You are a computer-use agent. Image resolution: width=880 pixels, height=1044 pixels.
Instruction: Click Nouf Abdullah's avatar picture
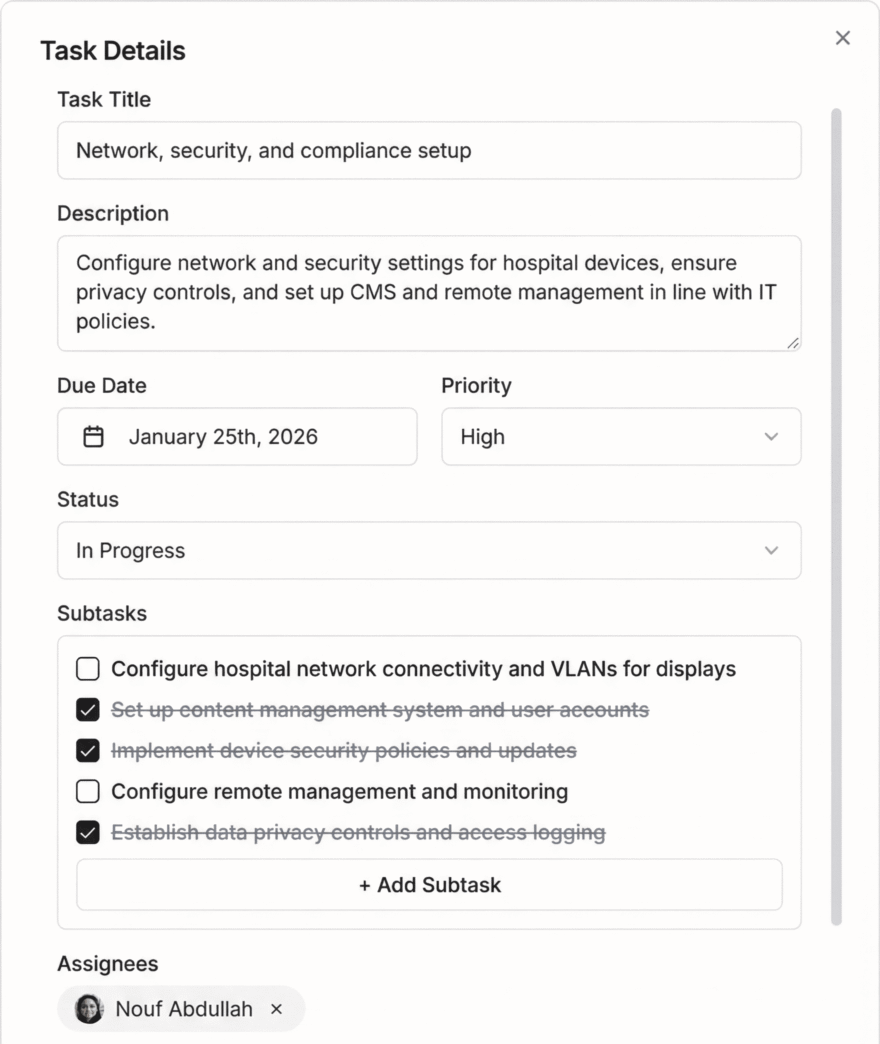tap(88, 1009)
